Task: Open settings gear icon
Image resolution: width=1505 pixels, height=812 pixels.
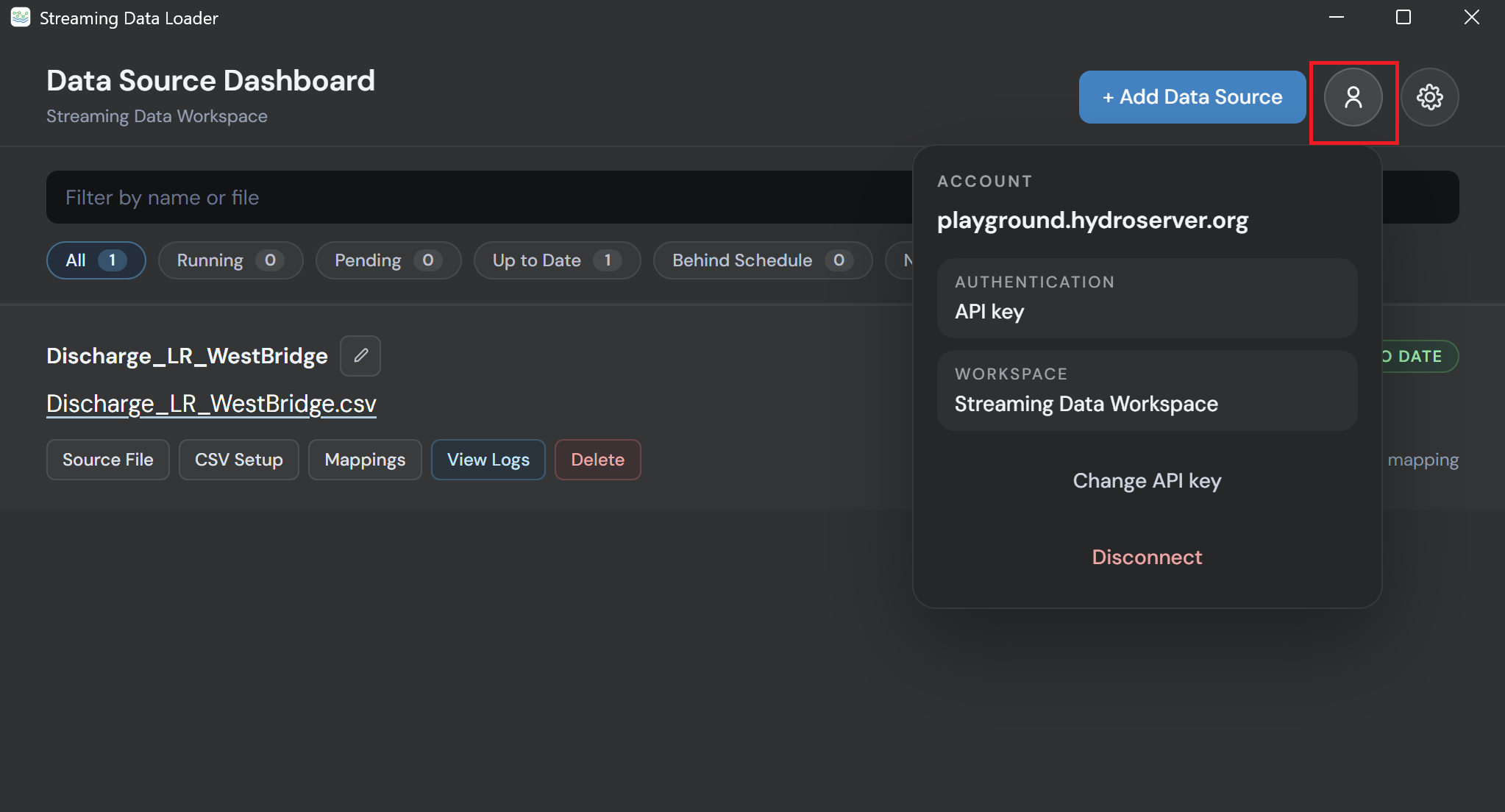Action: pos(1429,97)
